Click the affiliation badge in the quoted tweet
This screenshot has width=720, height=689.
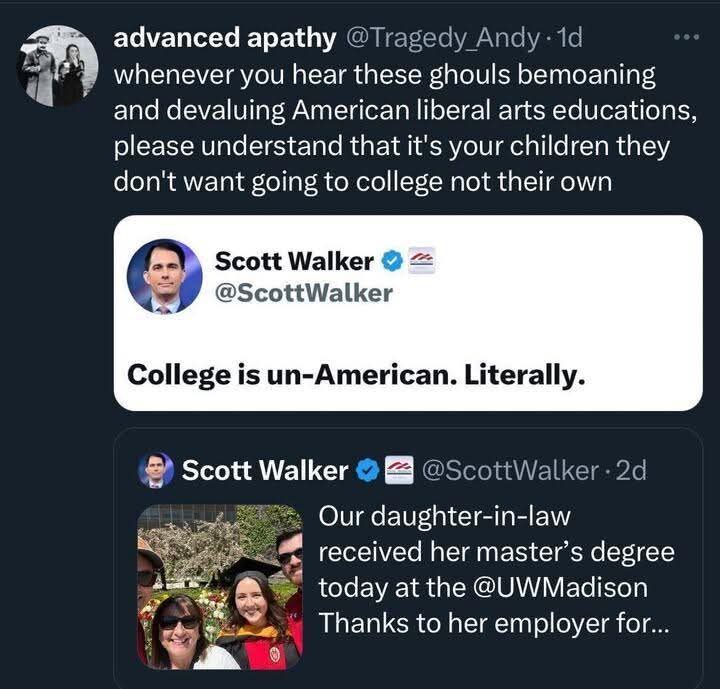click(399, 470)
